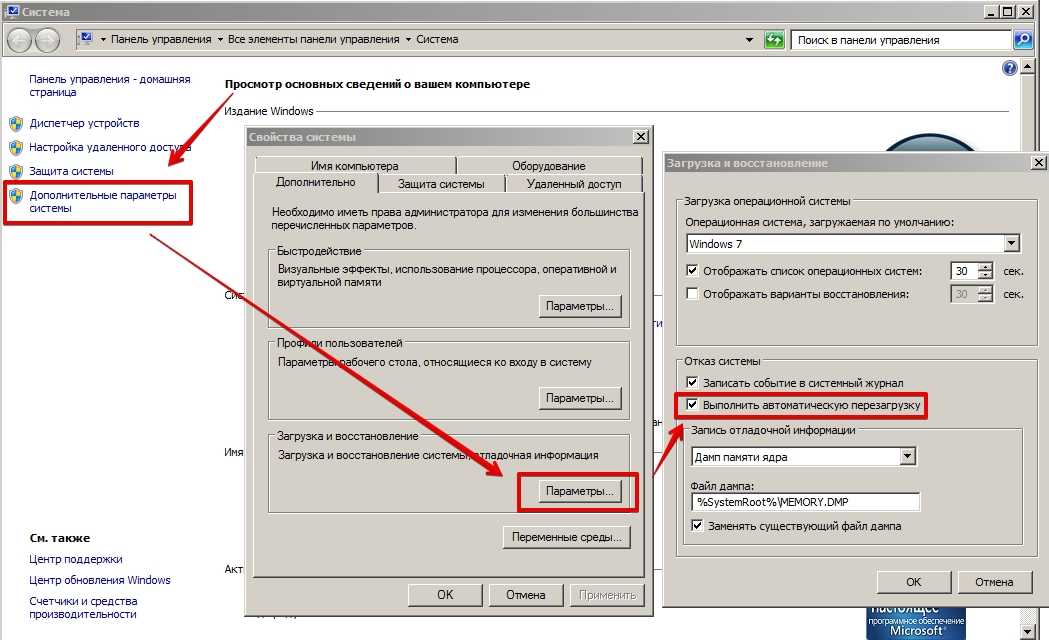Uncheck Записать событие в системный журнал
This screenshot has width=1049, height=640.
click(x=692, y=383)
